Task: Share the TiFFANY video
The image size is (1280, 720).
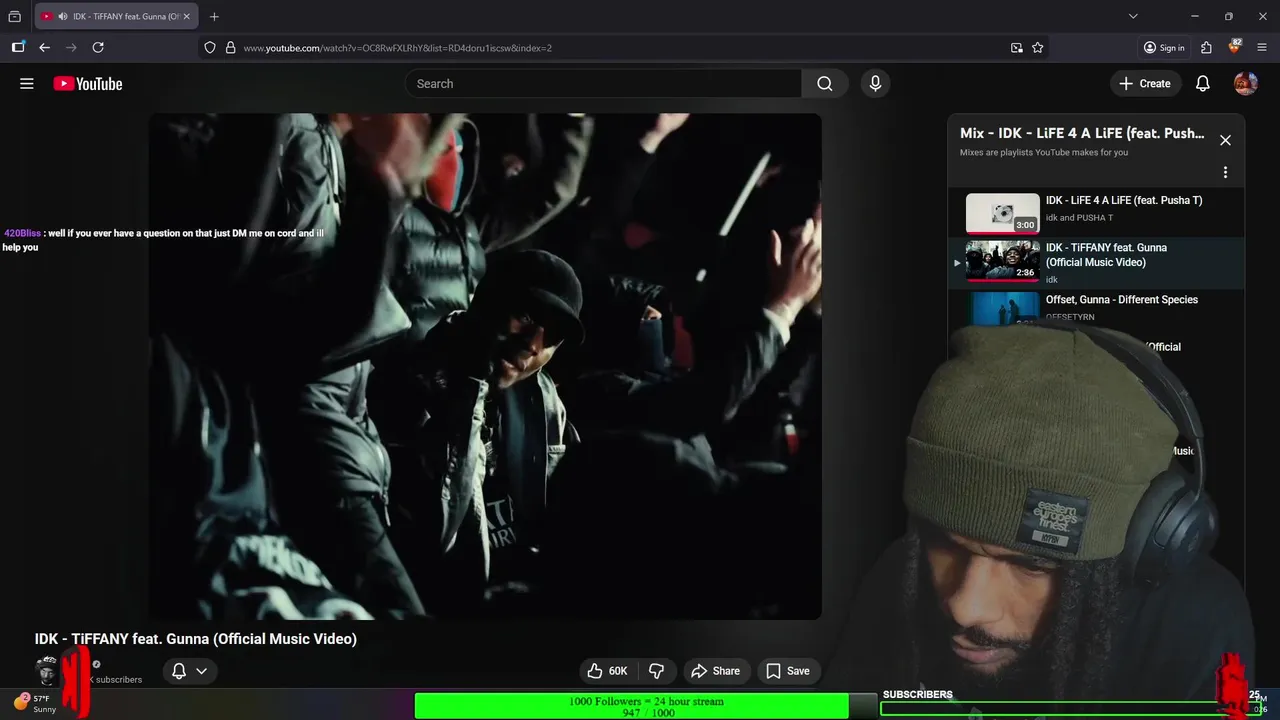Action: [x=716, y=671]
